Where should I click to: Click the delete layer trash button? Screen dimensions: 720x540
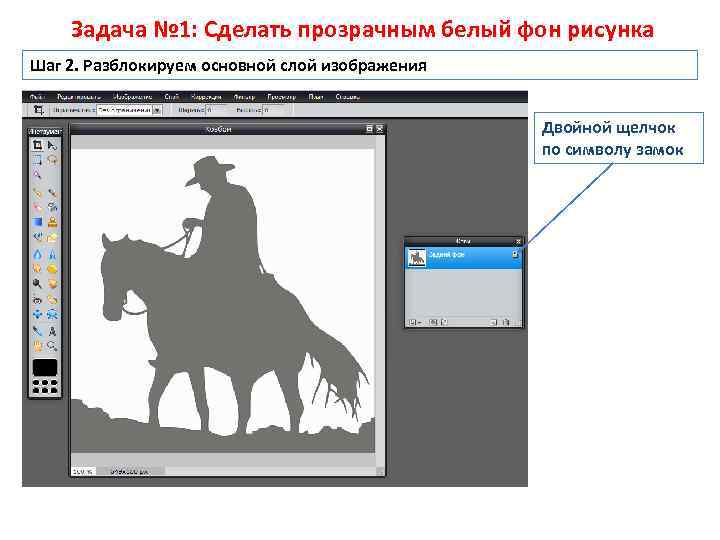506,322
